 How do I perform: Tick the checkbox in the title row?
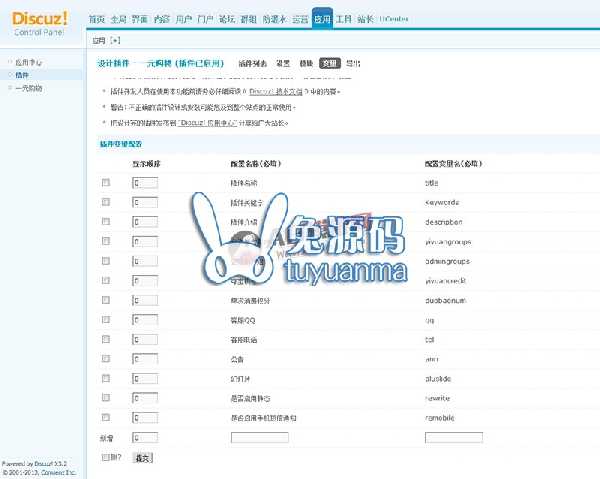[106, 183]
